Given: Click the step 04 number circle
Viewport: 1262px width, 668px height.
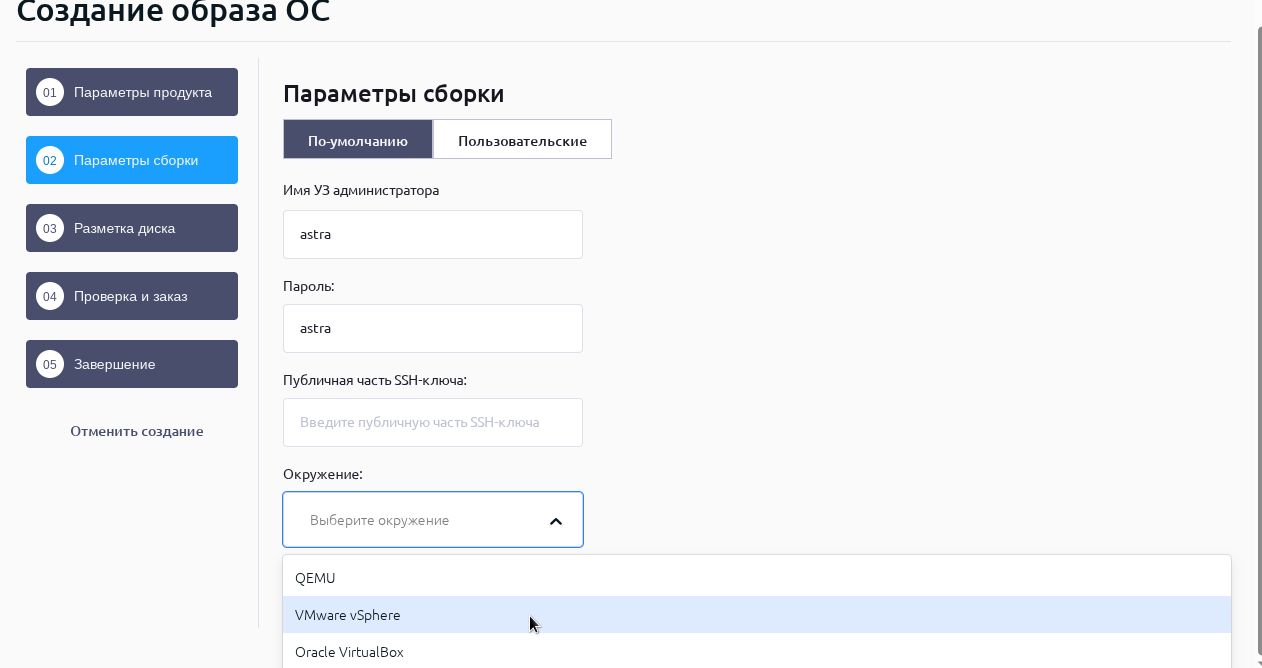Looking at the screenshot, I should click(x=50, y=296).
